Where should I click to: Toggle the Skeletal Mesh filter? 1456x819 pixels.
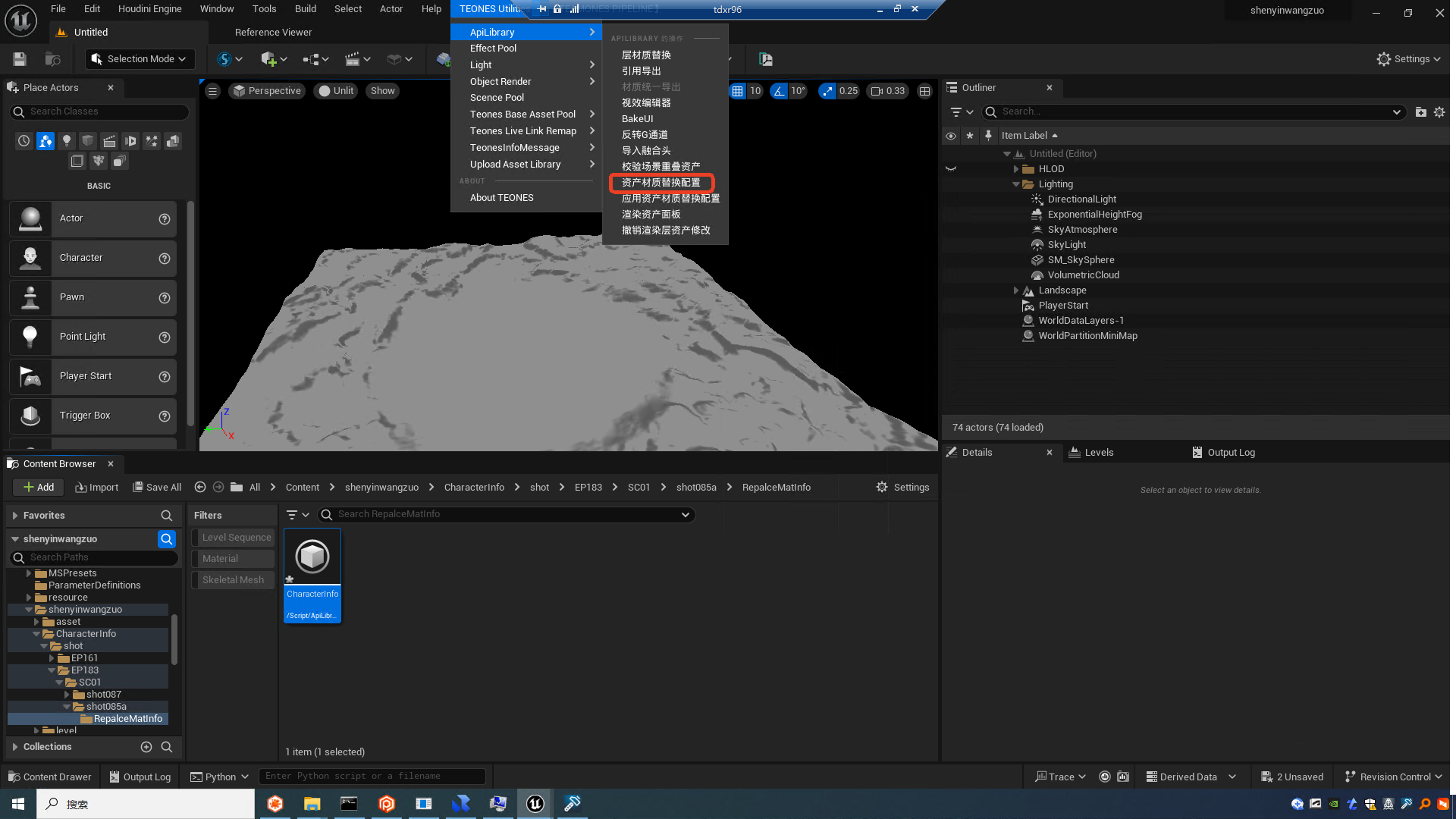tap(233, 580)
